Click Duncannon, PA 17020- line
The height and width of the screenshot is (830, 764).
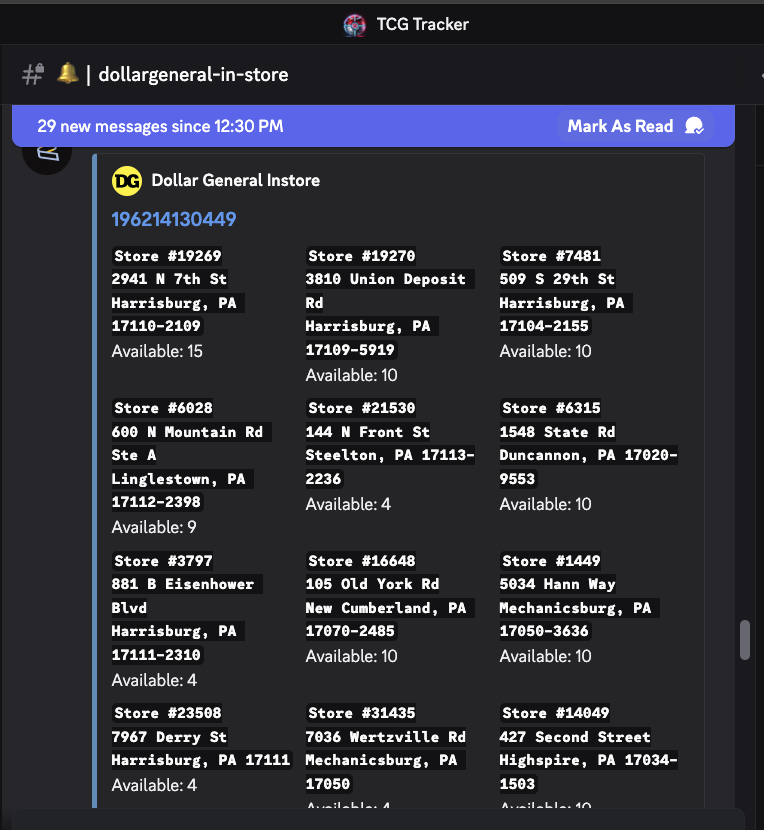[589, 455]
